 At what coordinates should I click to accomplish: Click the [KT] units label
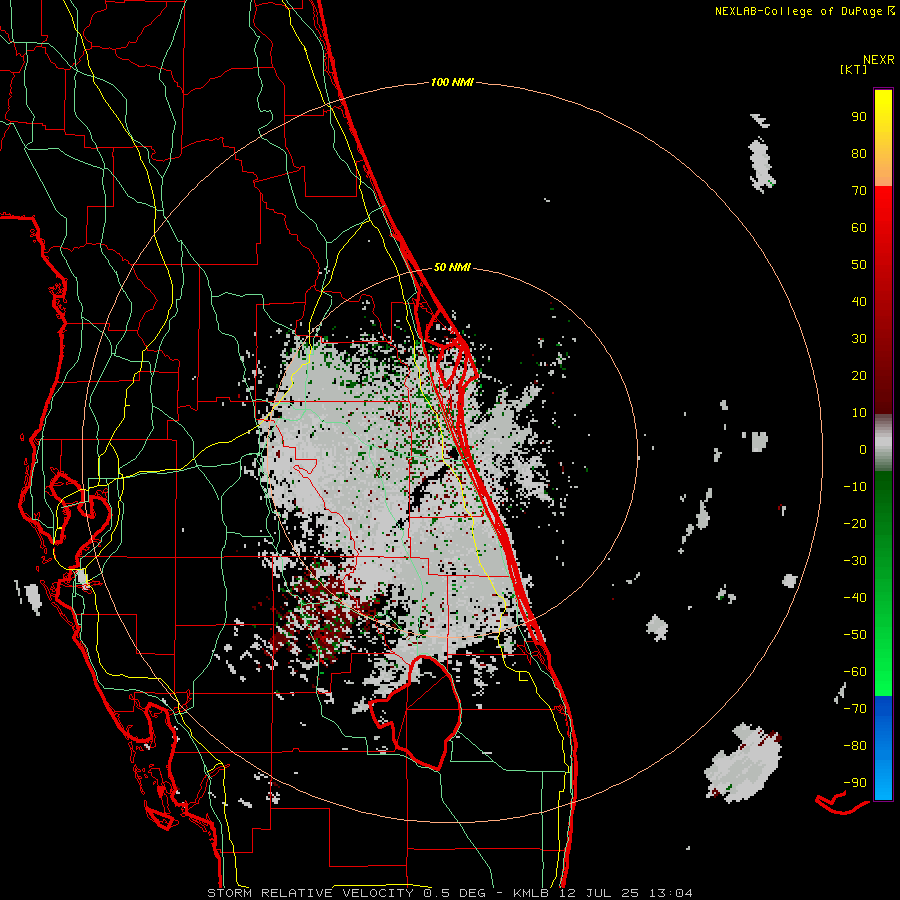(x=854, y=69)
